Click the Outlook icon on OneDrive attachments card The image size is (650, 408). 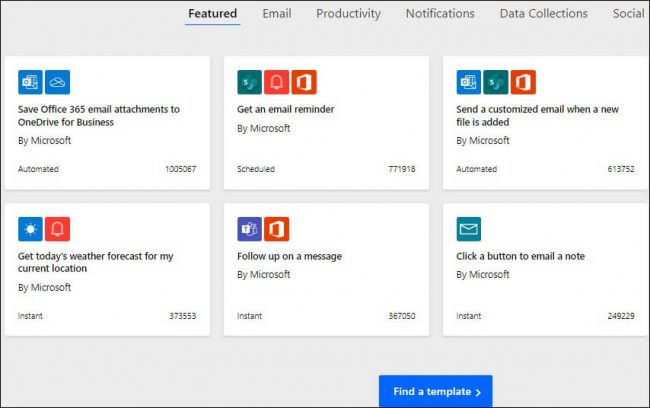pyautogui.click(x=31, y=82)
